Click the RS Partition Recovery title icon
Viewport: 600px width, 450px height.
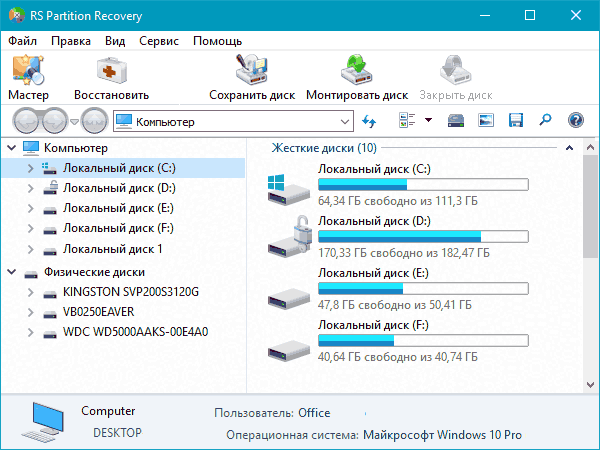(x=17, y=15)
